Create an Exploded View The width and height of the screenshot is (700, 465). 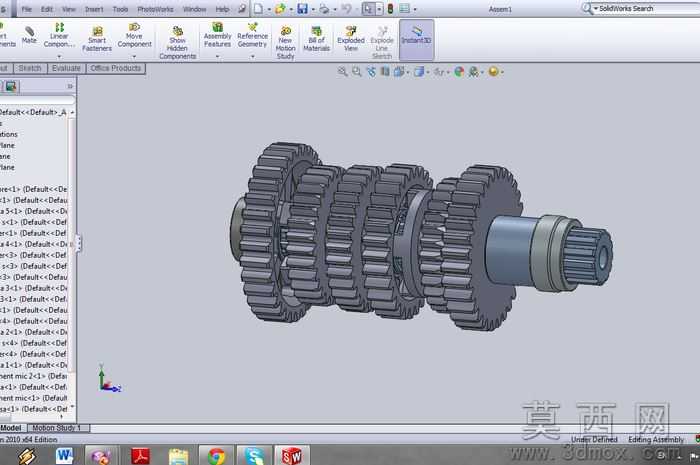tap(351, 39)
